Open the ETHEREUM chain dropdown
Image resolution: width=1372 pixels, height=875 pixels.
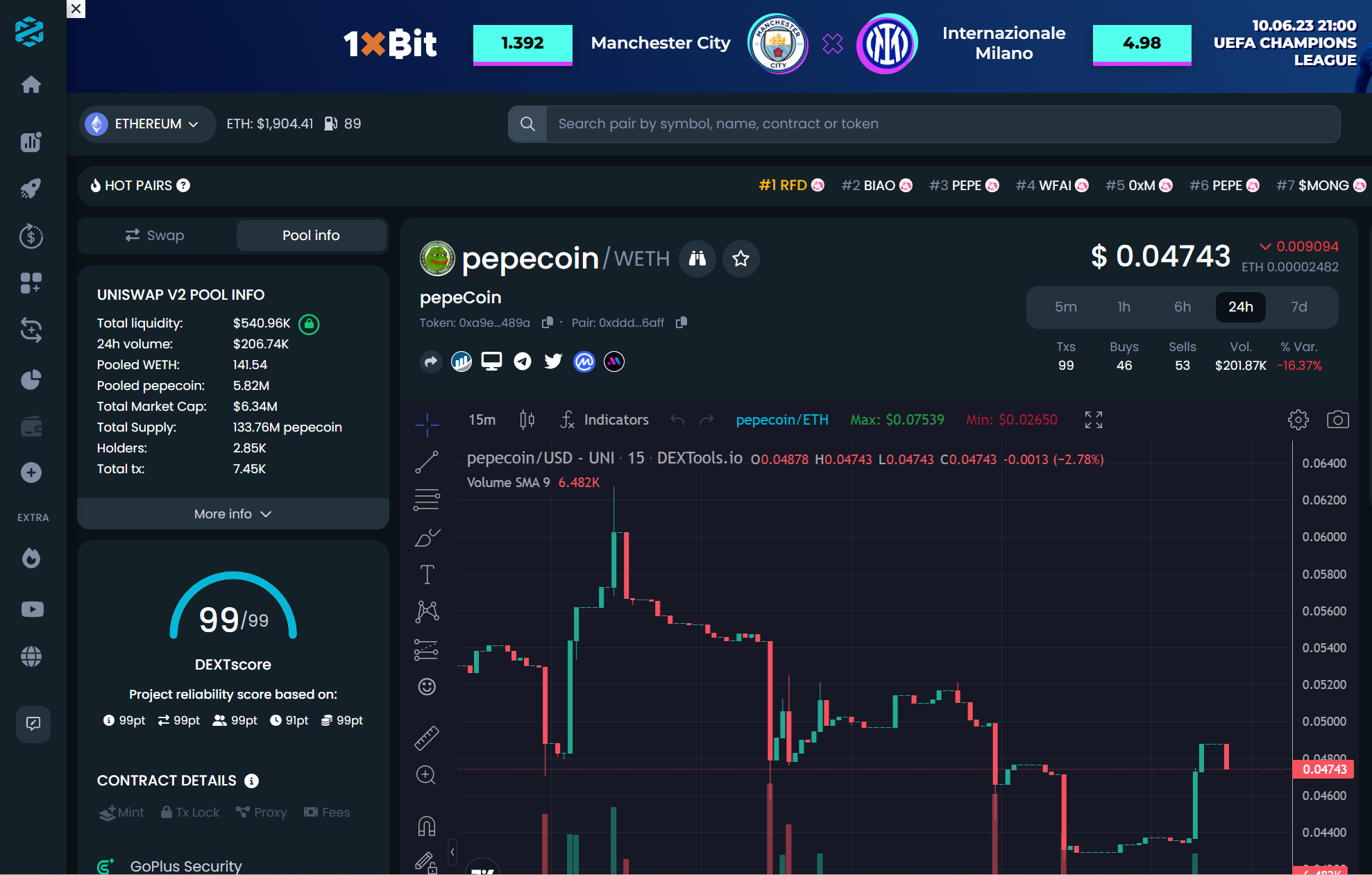click(147, 124)
